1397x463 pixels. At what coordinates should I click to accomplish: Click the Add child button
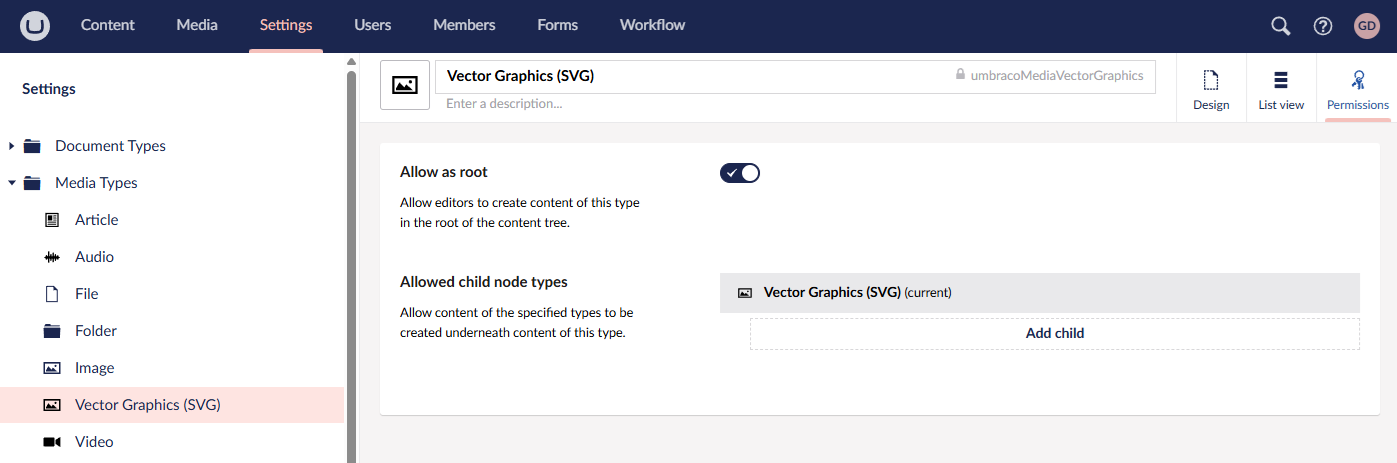1055,334
